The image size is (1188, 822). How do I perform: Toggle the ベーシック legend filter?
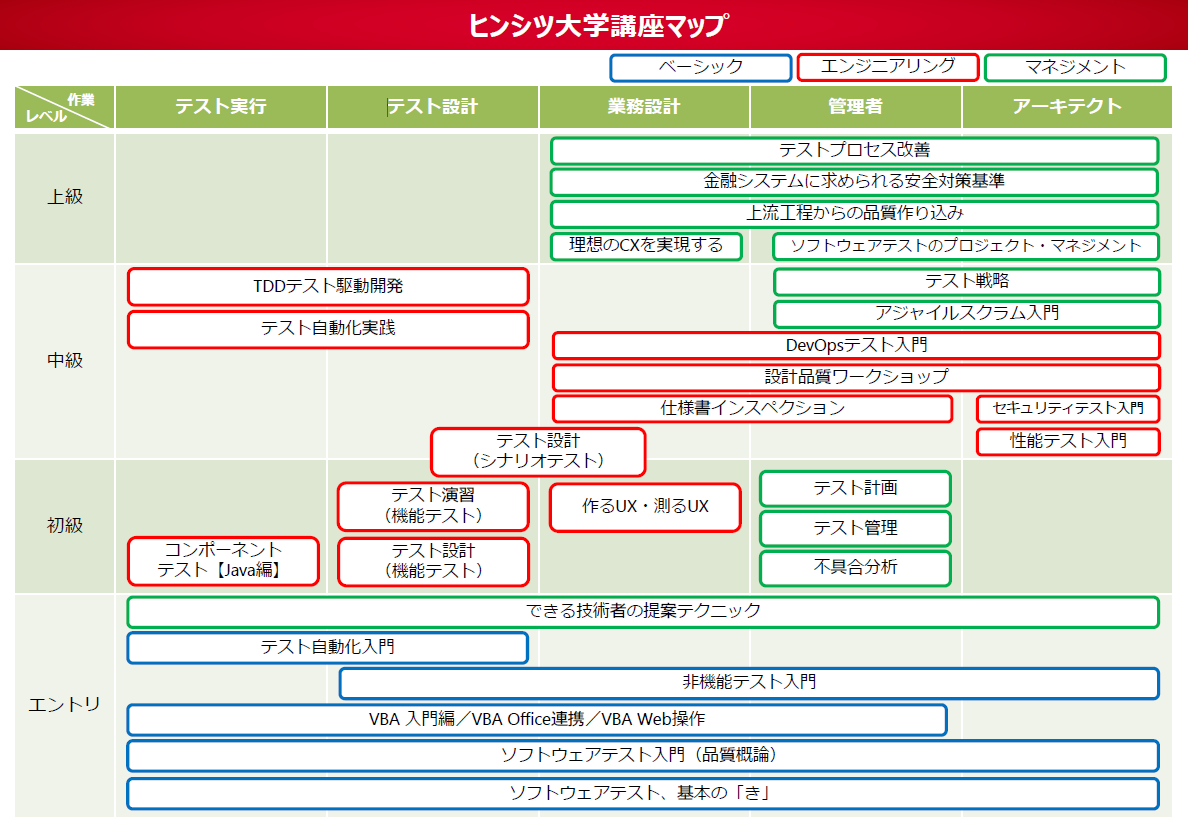click(700, 67)
